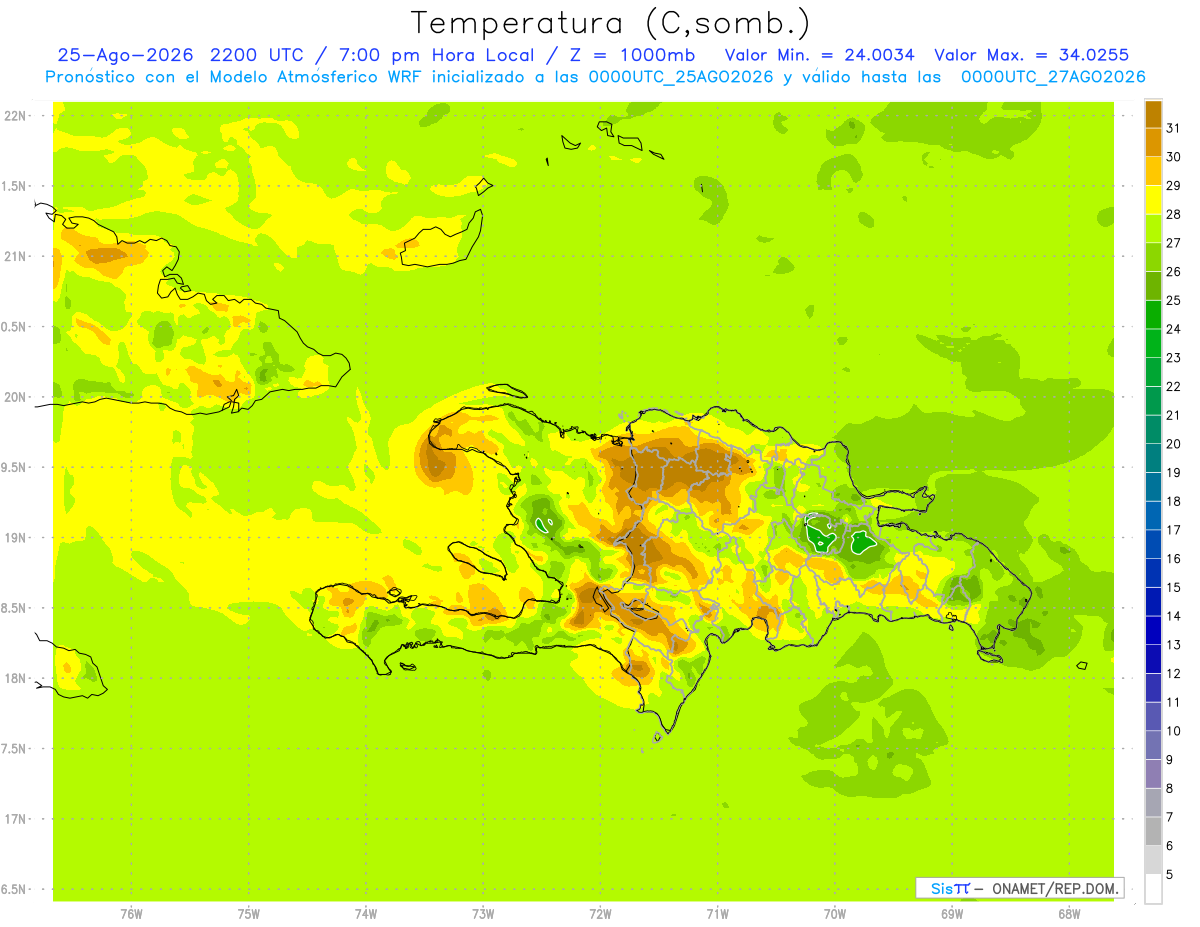Click the "68W" longitude label

(1068, 914)
